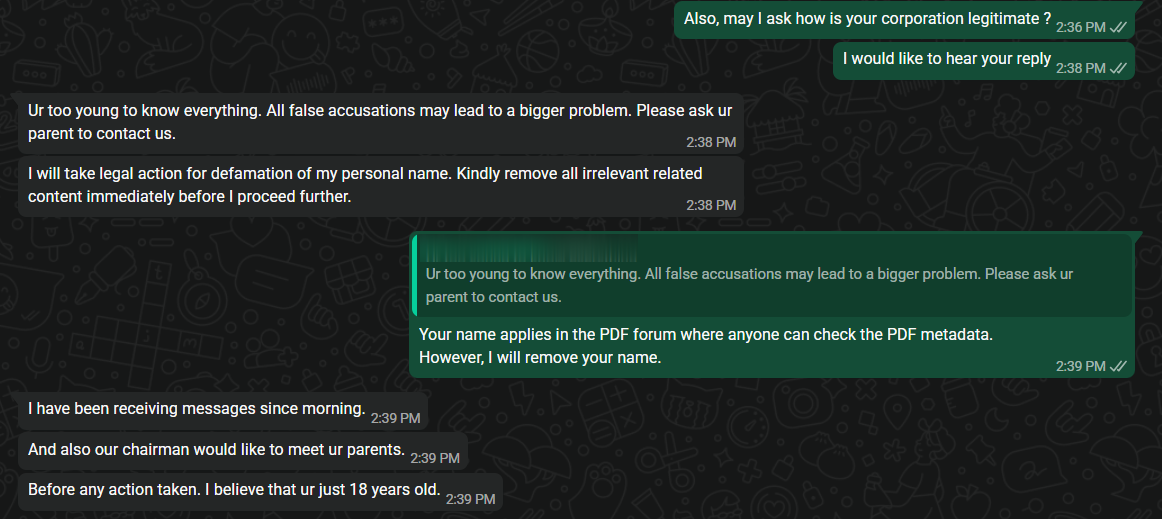This screenshot has width=1162, height=519.
Task: Click 2:39 PM timestamp on chairman message
Action: coord(434,458)
